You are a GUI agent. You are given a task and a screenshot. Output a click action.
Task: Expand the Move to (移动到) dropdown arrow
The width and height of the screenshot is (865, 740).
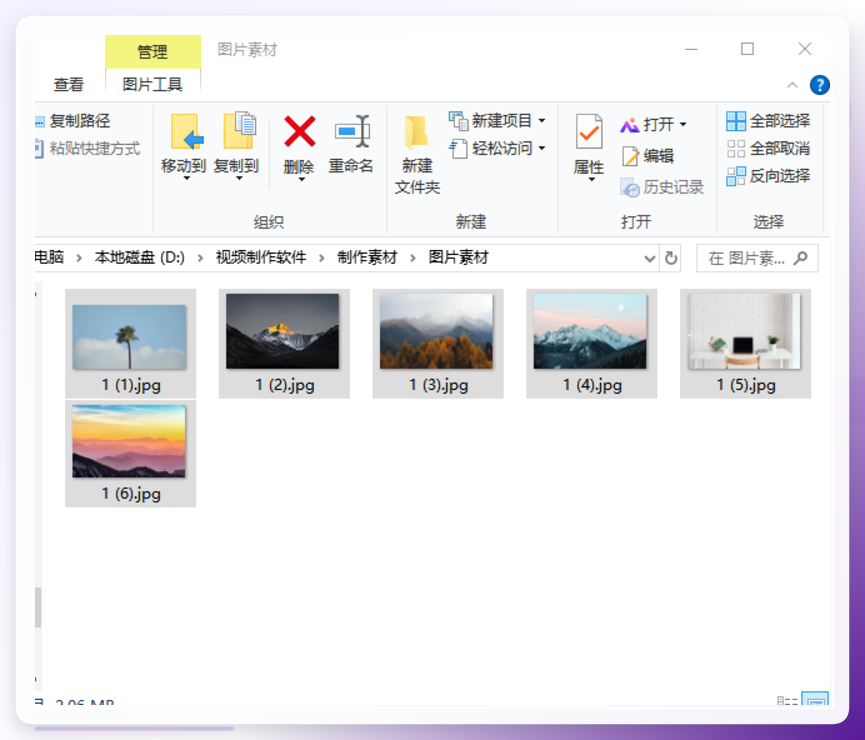[186, 179]
